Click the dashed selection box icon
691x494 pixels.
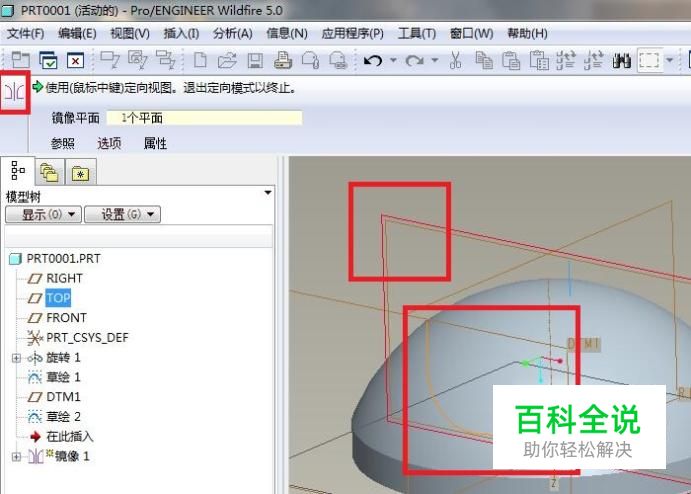point(649,60)
